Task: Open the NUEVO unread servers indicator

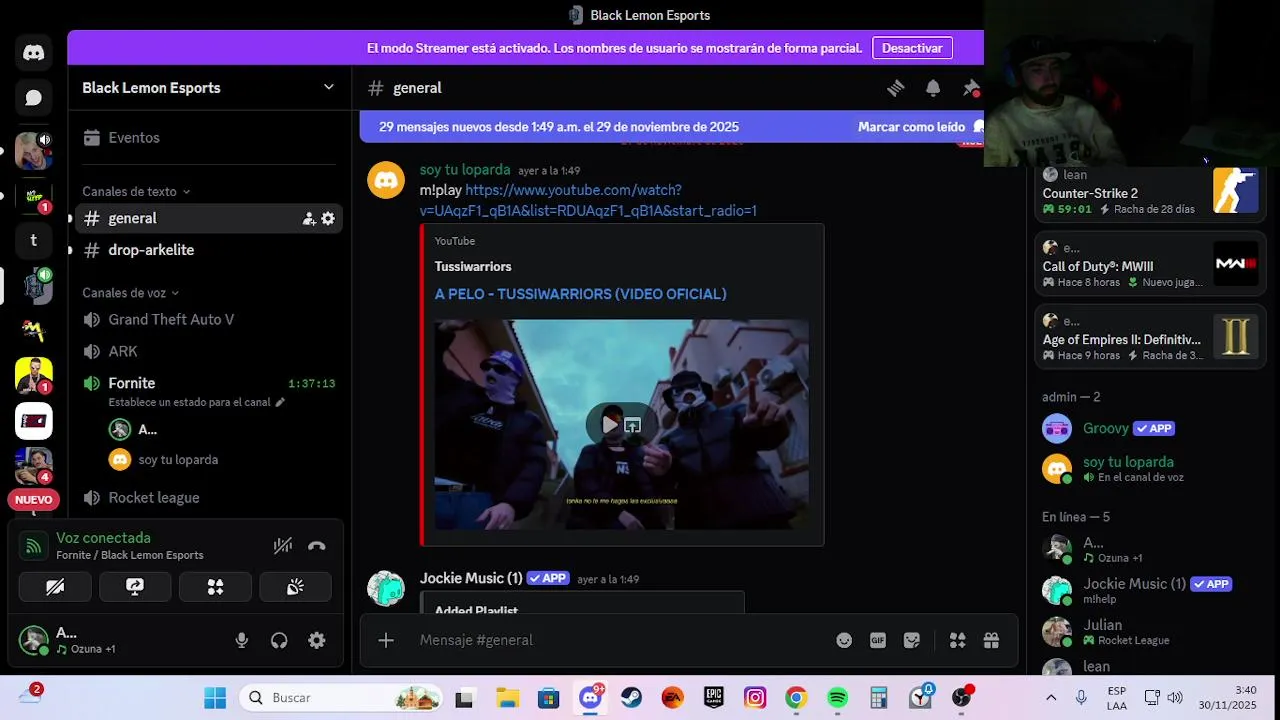Action: pyautogui.click(x=33, y=500)
